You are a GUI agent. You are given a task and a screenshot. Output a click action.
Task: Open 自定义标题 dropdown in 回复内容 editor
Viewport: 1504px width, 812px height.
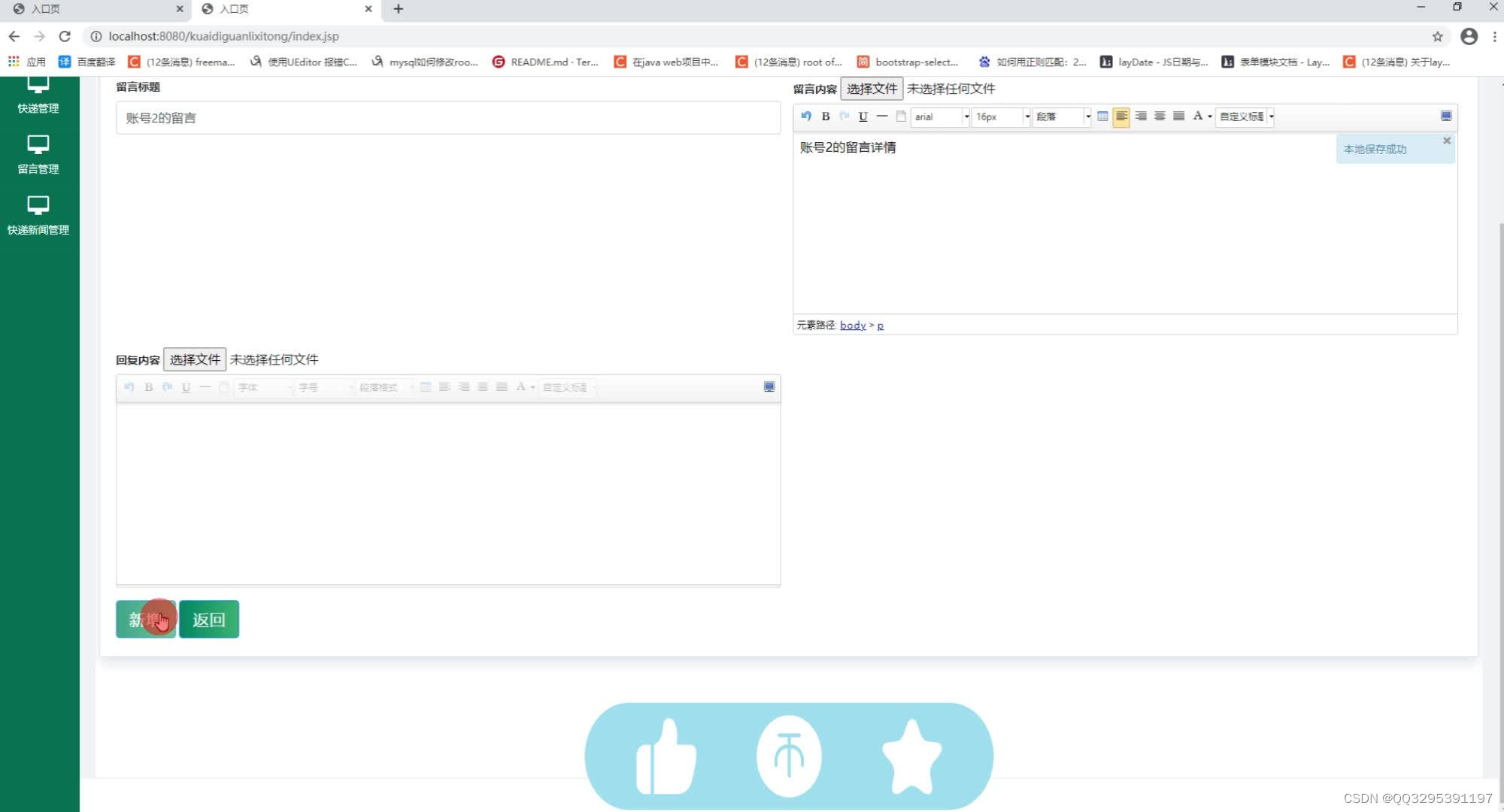(x=569, y=387)
